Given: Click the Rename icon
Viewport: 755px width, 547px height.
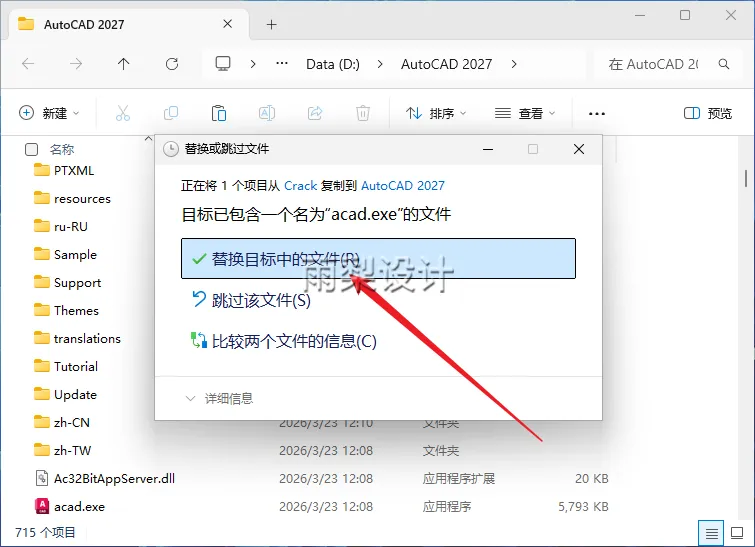Looking at the screenshot, I should pyautogui.click(x=267, y=113).
